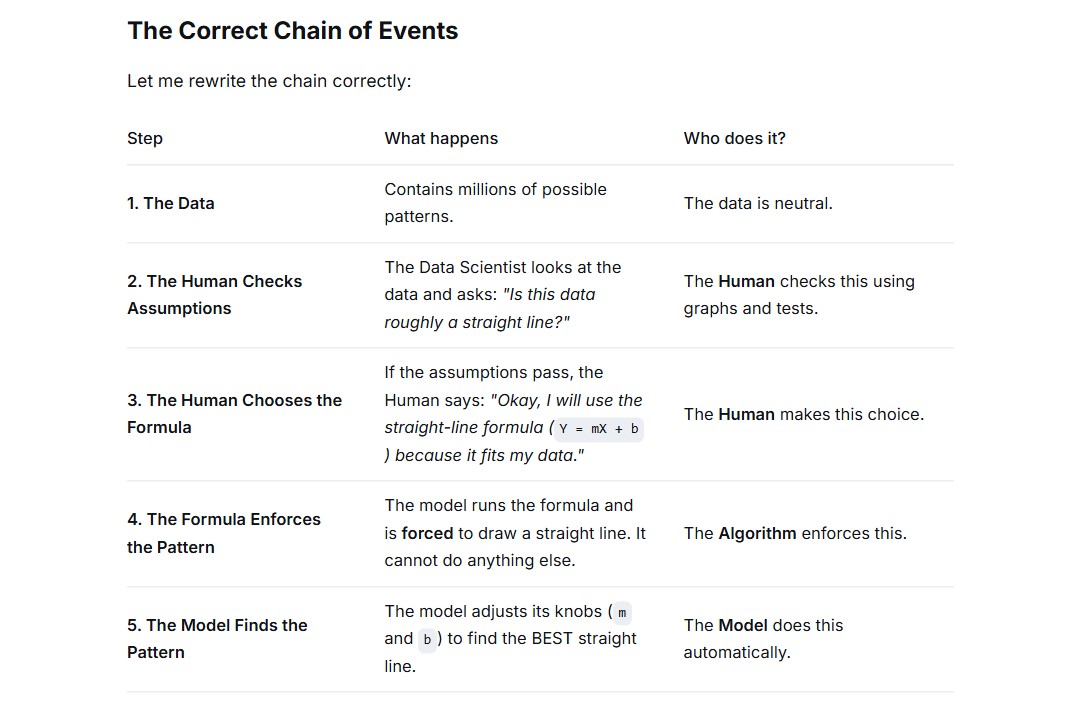
Task: Click the italic 'Is this data roughly a straight line?' quote
Action: [x=490, y=309]
